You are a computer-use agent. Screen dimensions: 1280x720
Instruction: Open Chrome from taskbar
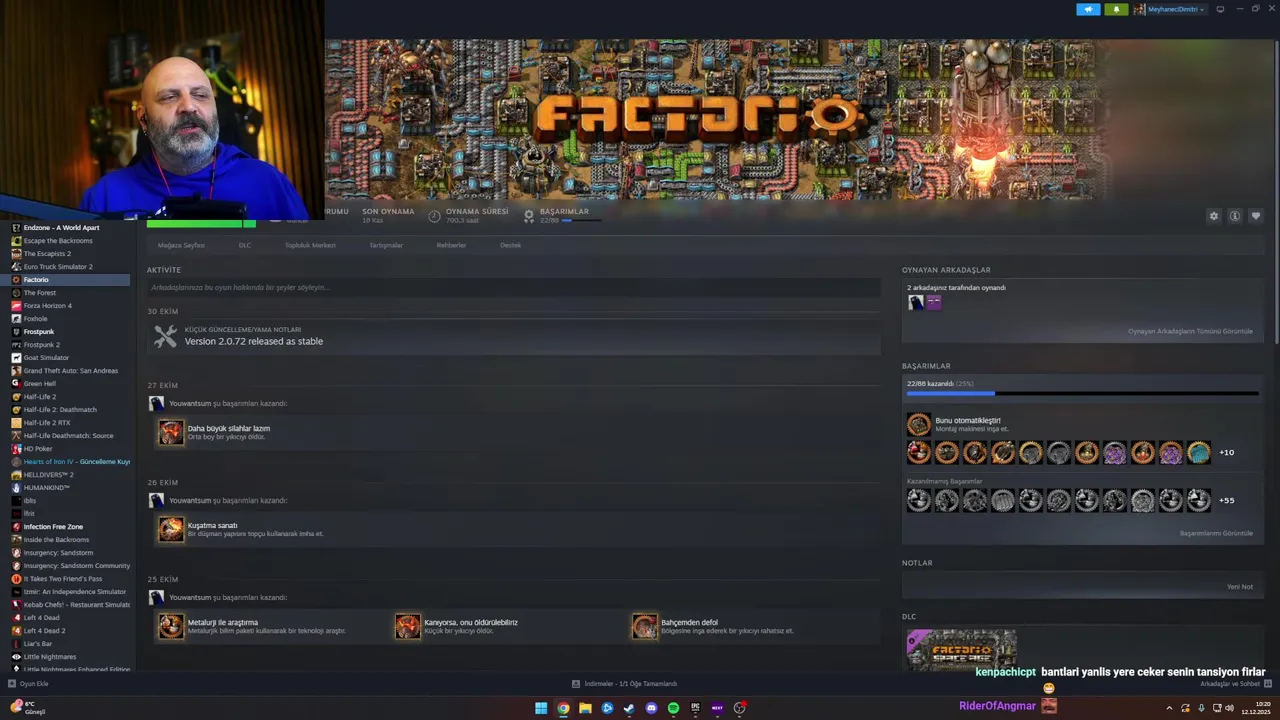pyautogui.click(x=563, y=708)
